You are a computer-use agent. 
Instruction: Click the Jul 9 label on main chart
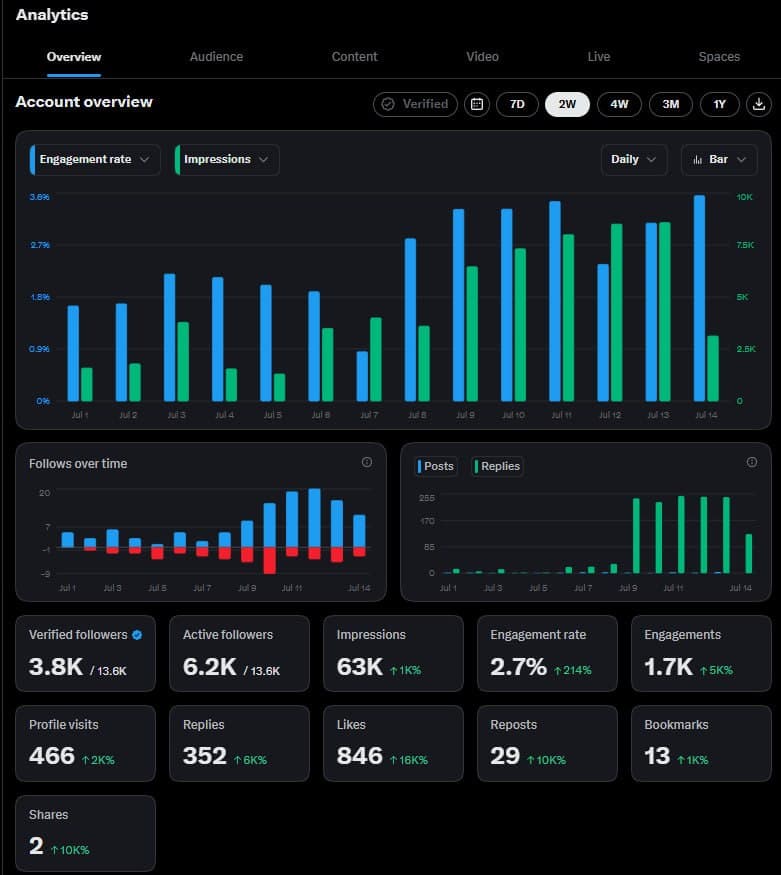(465, 415)
